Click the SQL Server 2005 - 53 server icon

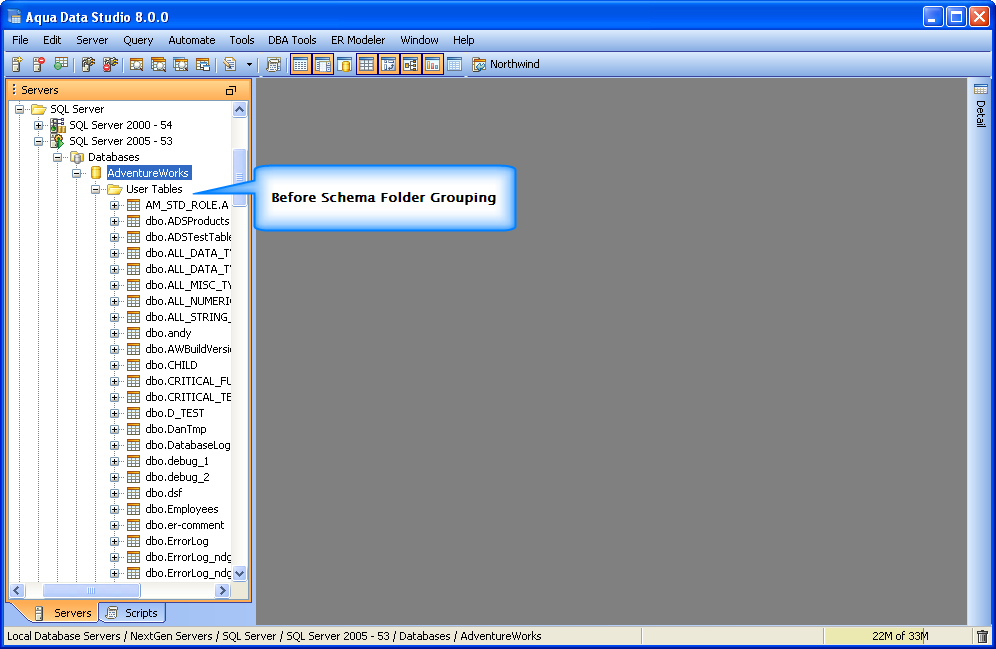(x=58, y=141)
